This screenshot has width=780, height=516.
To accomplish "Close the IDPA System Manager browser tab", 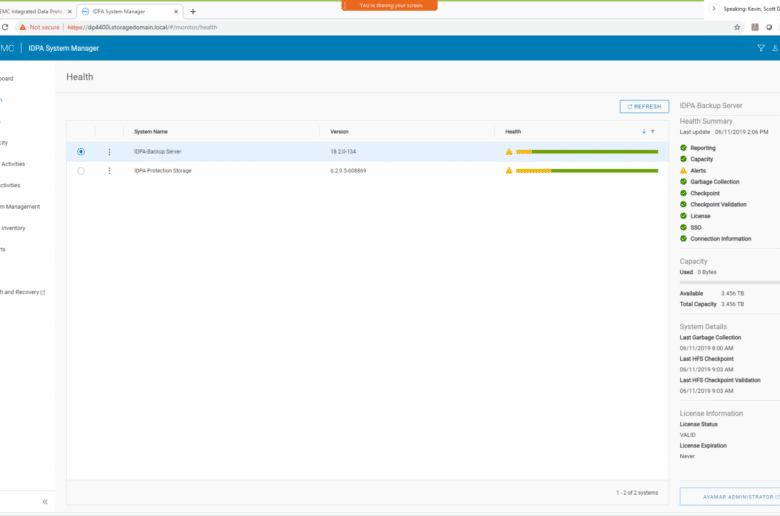I will [x=176, y=11].
